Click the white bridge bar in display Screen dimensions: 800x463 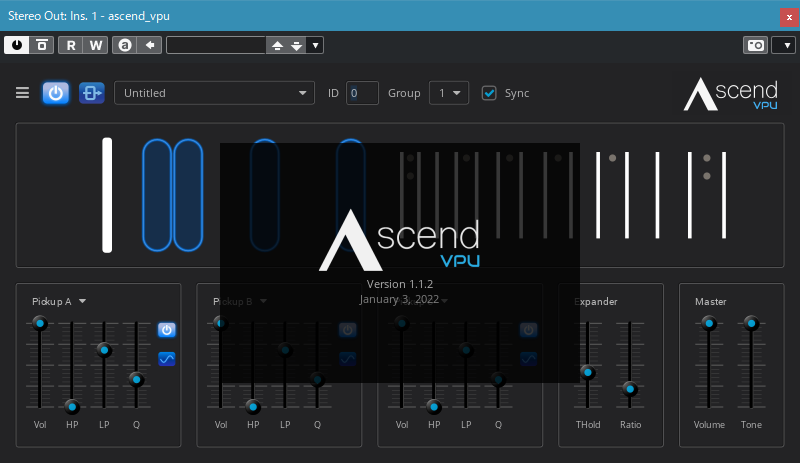(x=107, y=195)
